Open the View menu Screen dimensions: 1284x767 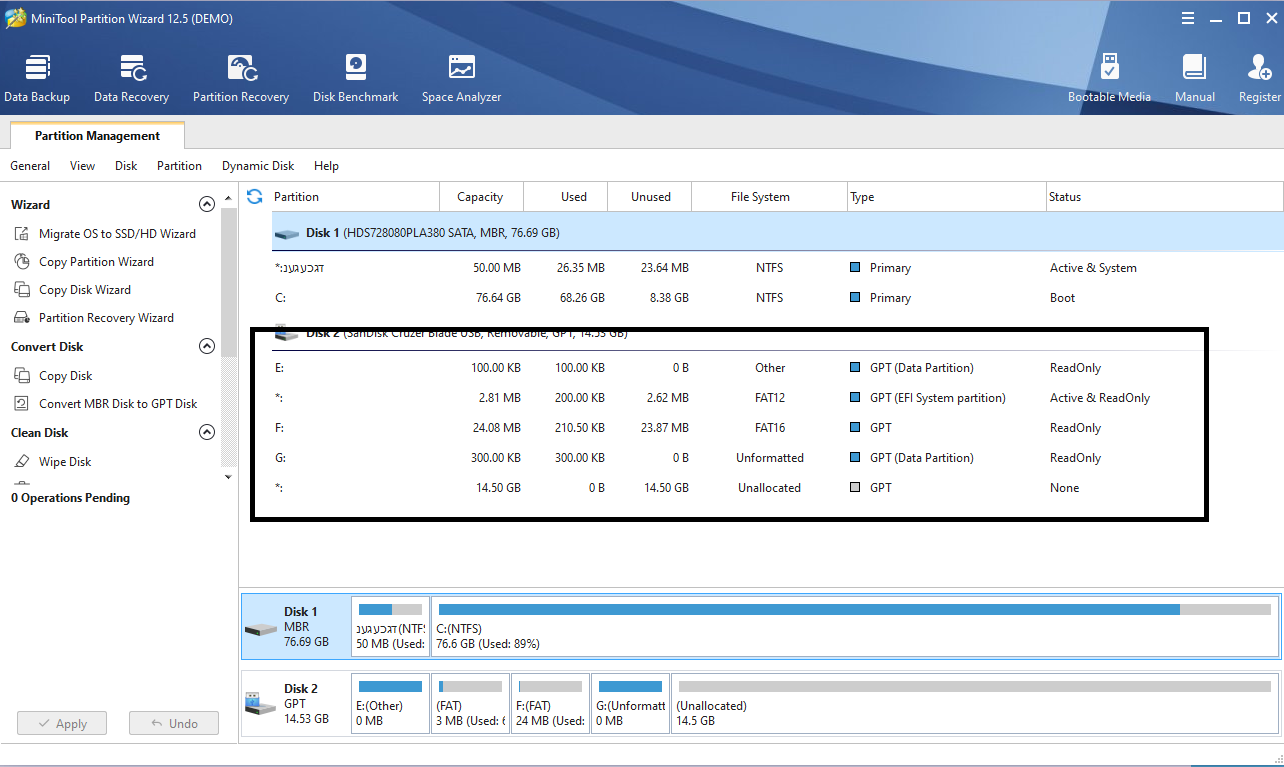point(83,166)
